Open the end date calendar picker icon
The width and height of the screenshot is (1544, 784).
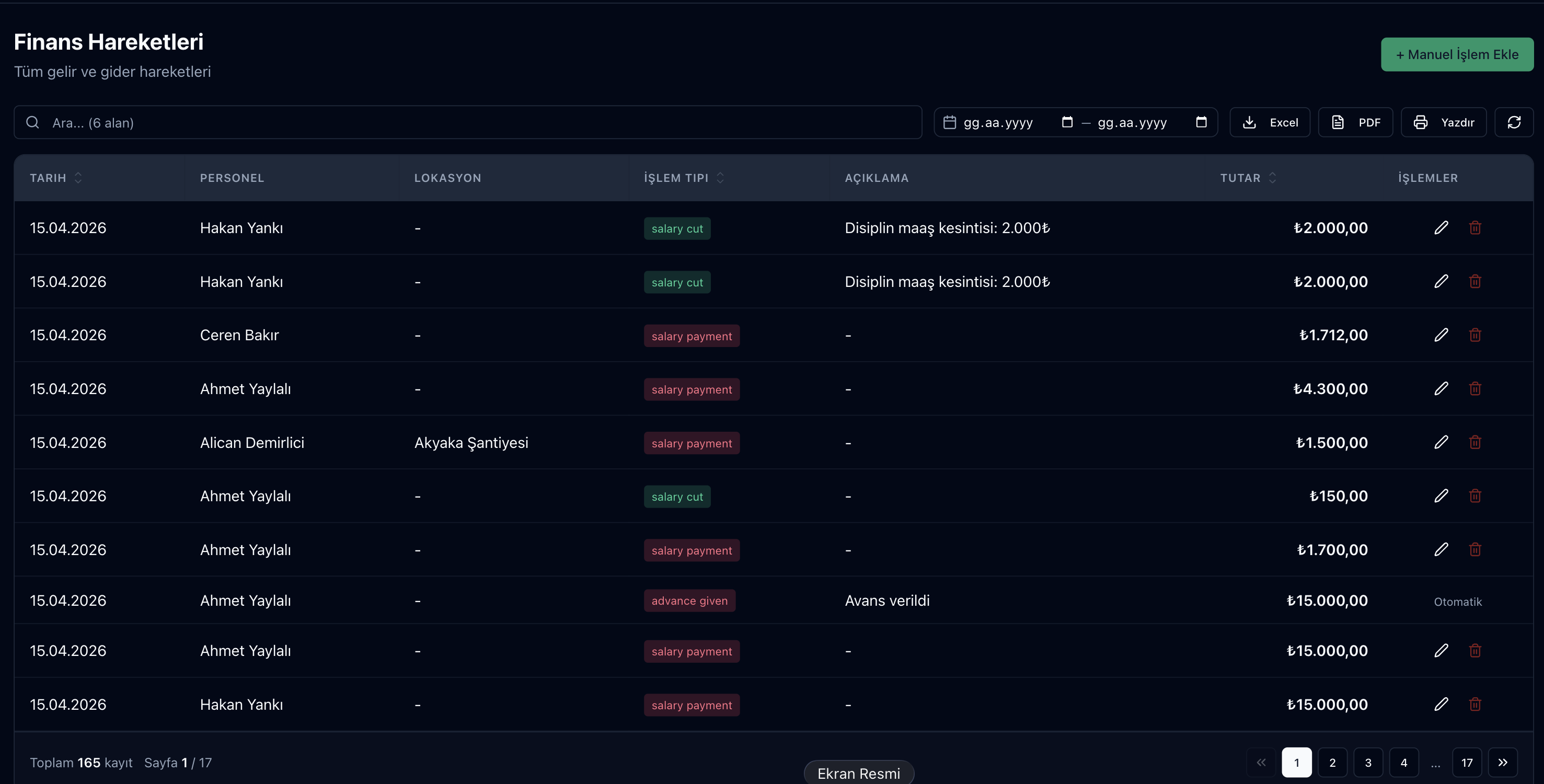coord(1201,122)
